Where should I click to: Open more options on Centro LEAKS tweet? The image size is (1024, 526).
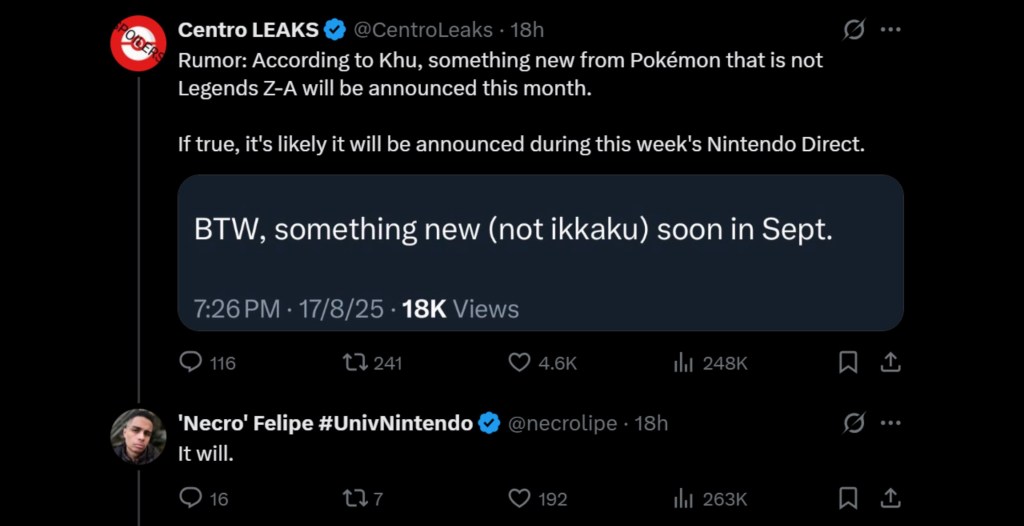pos(890,30)
